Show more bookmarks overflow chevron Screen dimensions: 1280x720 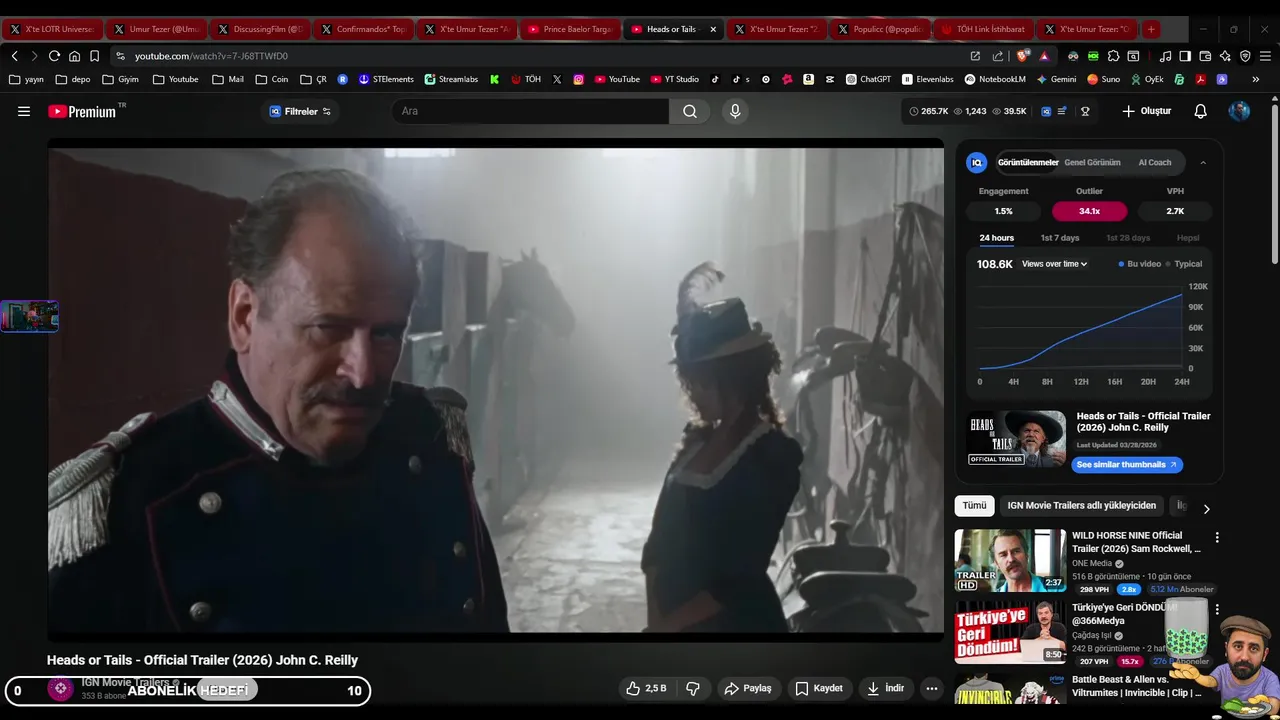click(x=1256, y=79)
